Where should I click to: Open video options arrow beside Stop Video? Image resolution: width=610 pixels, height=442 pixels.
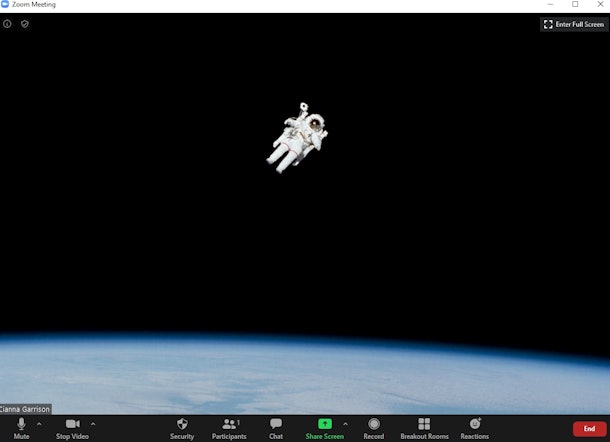tap(93, 424)
